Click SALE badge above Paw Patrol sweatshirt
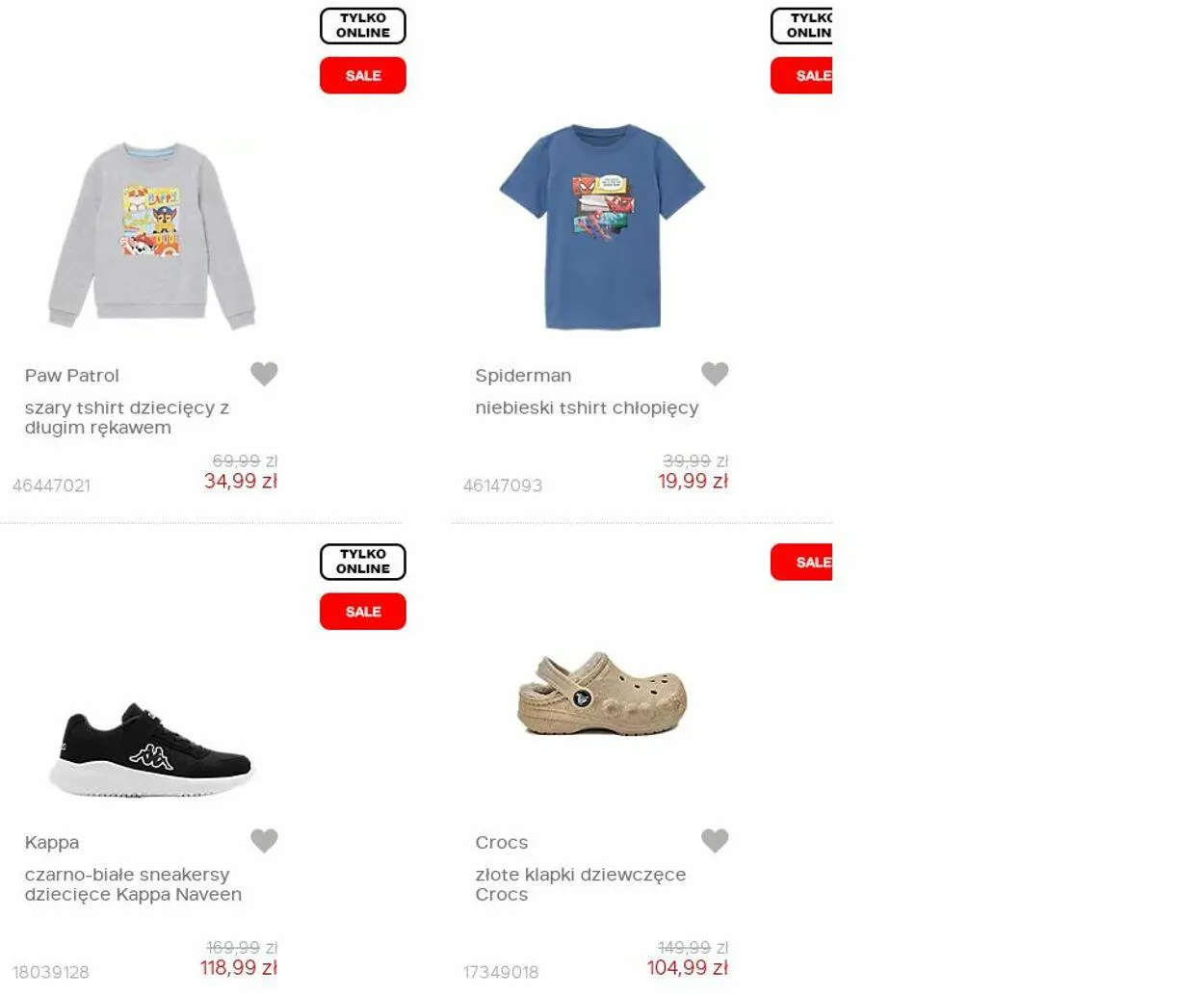Viewport: 1204px width, 998px height. pyautogui.click(x=363, y=75)
